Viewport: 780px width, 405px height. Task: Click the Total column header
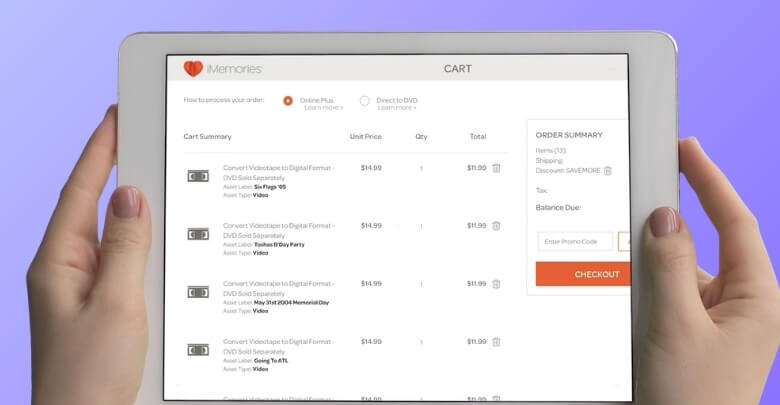(478, 137)
